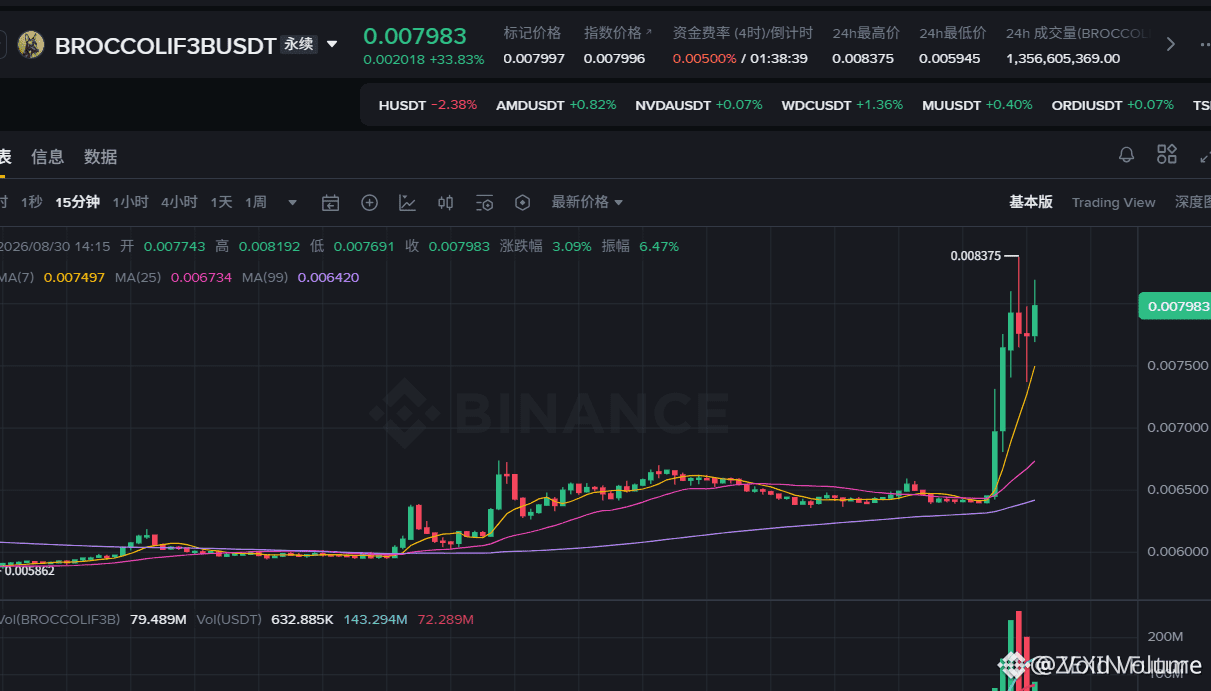This screenshot has width=1211, height=691.
Task: Open the date range calendar icon
Action: (x=331, y=203)
